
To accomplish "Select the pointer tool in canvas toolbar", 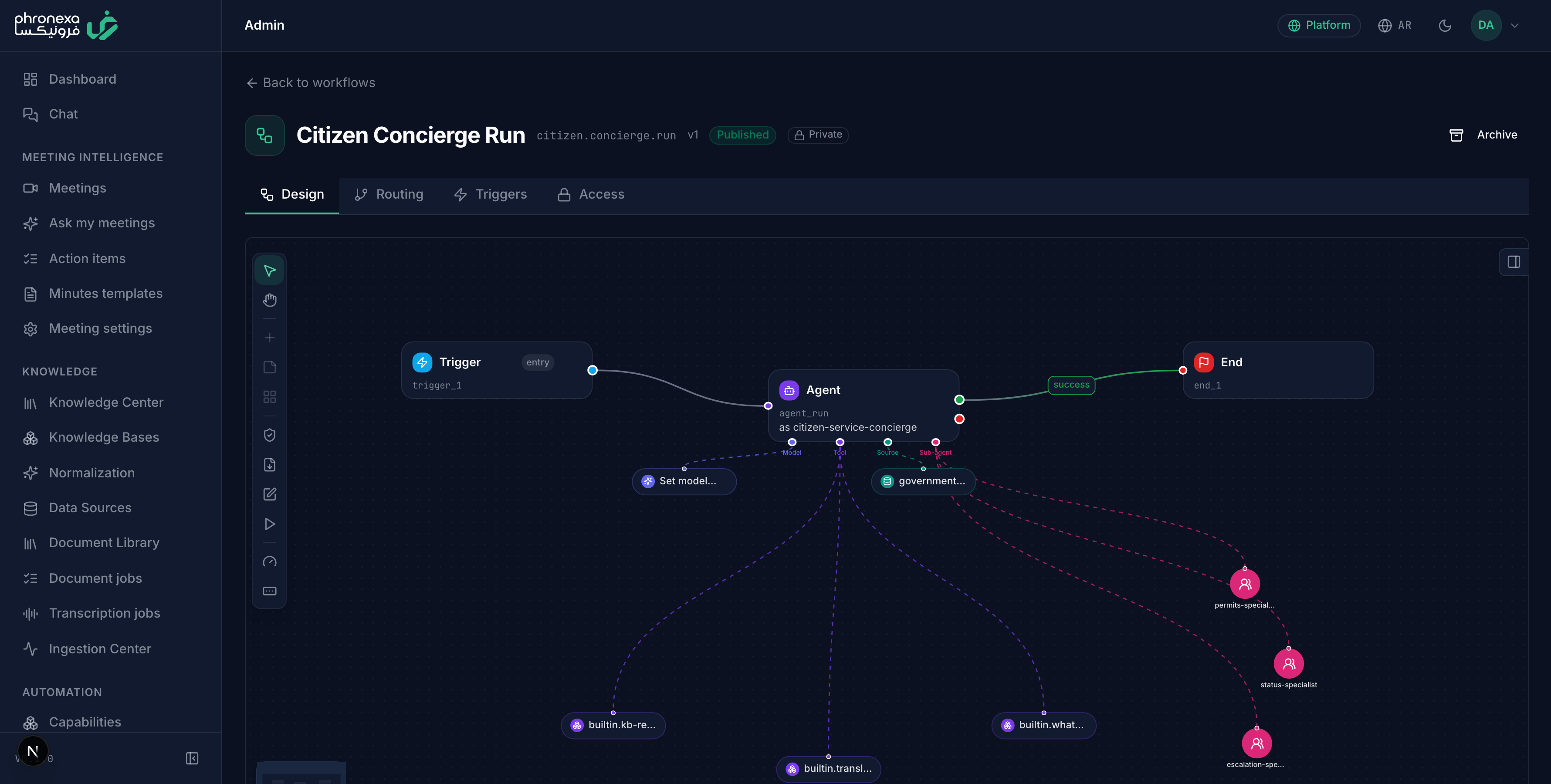I will coord(269,270).
